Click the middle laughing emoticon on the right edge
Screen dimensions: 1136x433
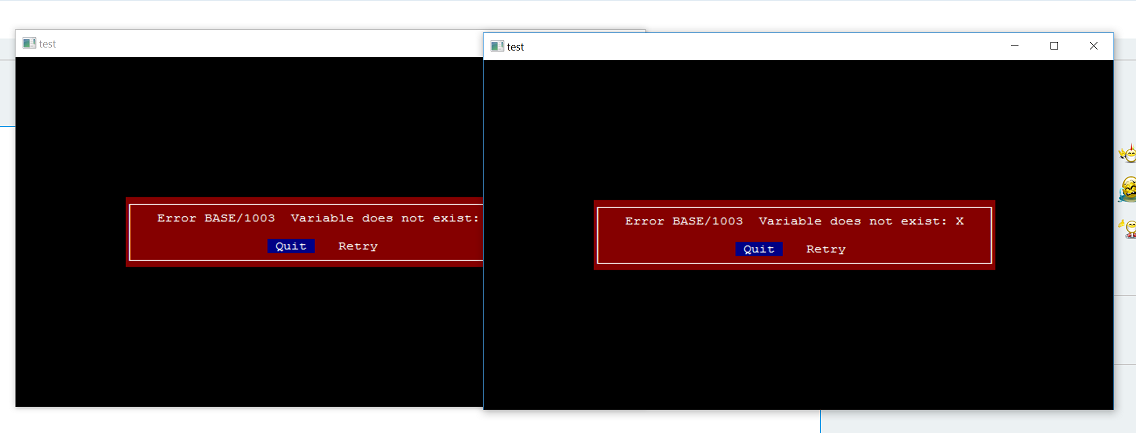1127,190
